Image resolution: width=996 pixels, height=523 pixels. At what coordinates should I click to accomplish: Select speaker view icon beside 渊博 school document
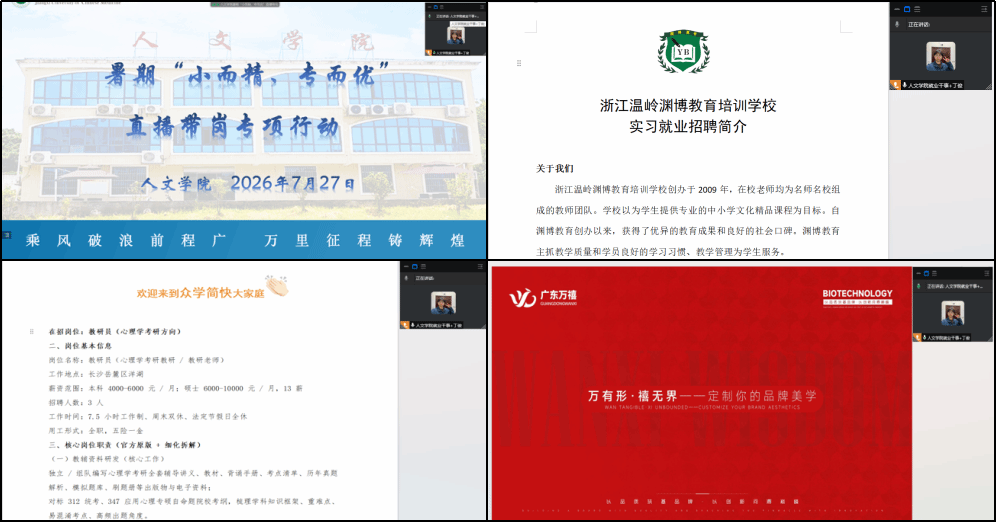coord(907,10)
